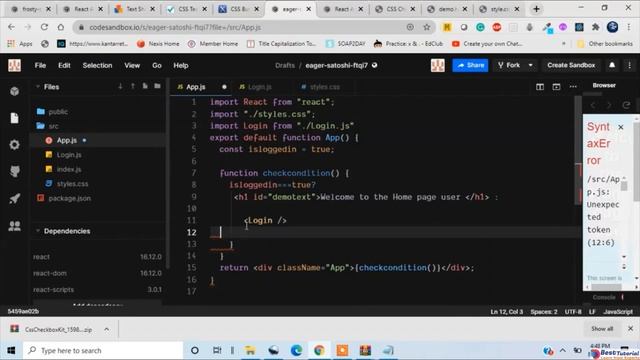The width and height of the screenshot is (640, 360).
Task: Click UTF-8 encoding in status bar
Action: coord(573,312)
